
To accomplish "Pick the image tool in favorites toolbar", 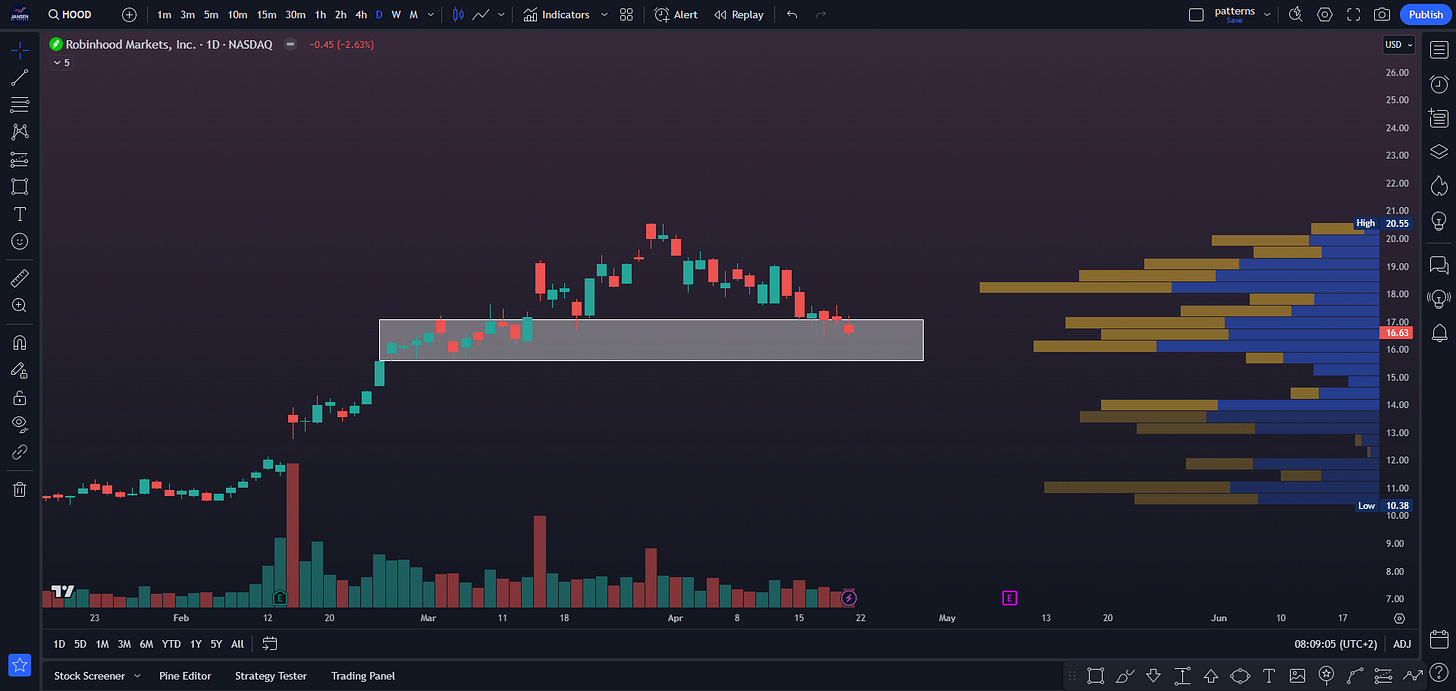I will tap(1298, 675).
